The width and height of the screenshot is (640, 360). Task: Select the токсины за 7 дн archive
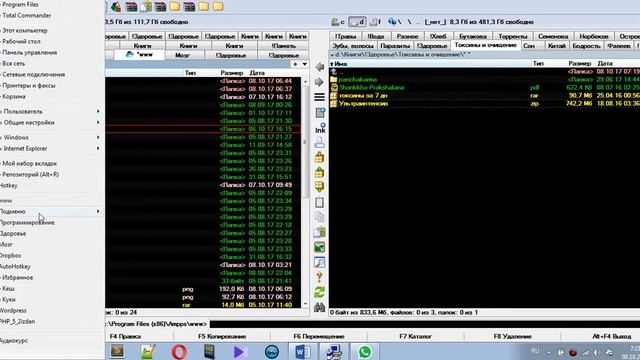(363, 96)
